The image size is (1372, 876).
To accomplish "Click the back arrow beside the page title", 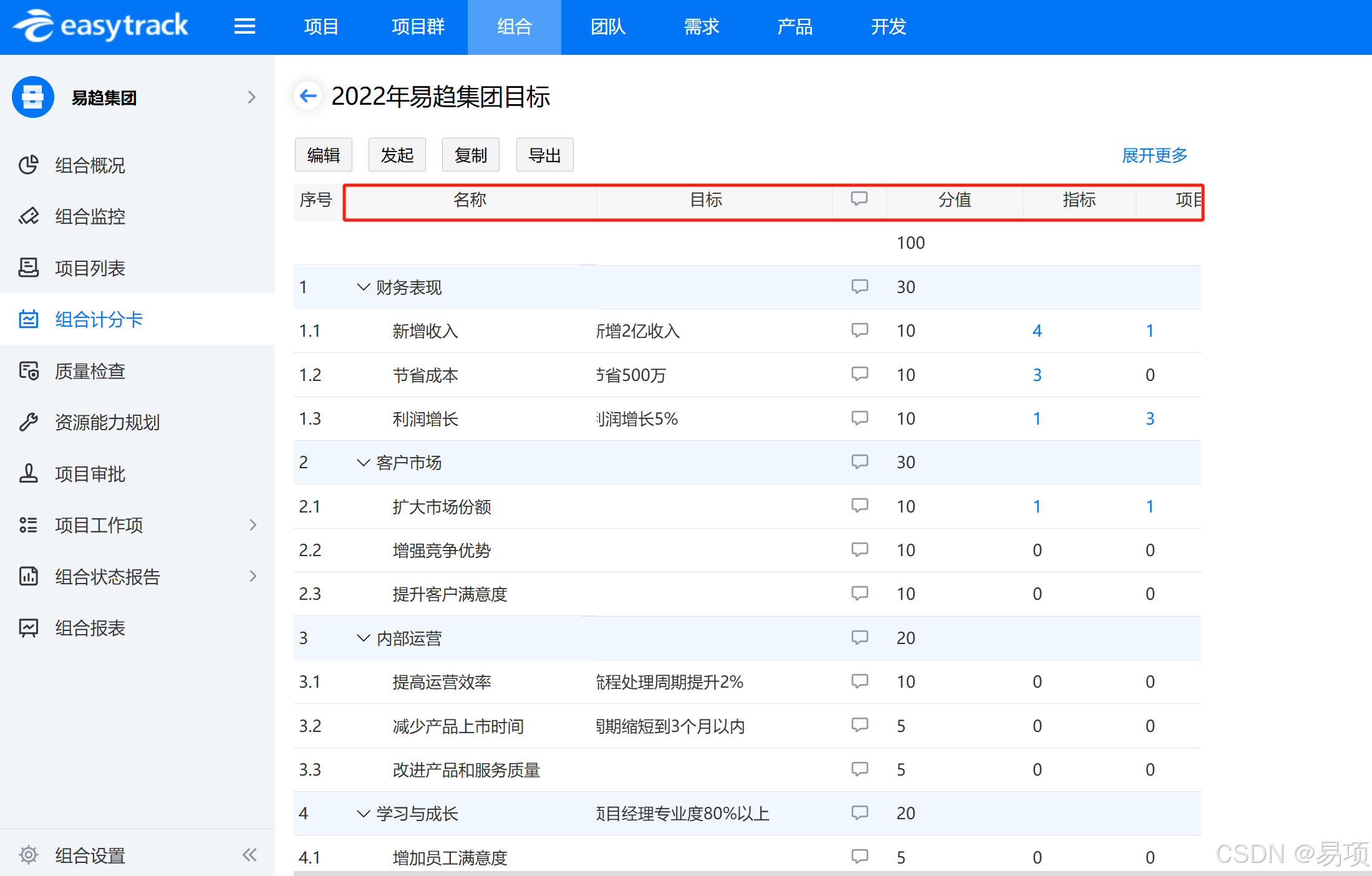I will (x=308, y=96).
